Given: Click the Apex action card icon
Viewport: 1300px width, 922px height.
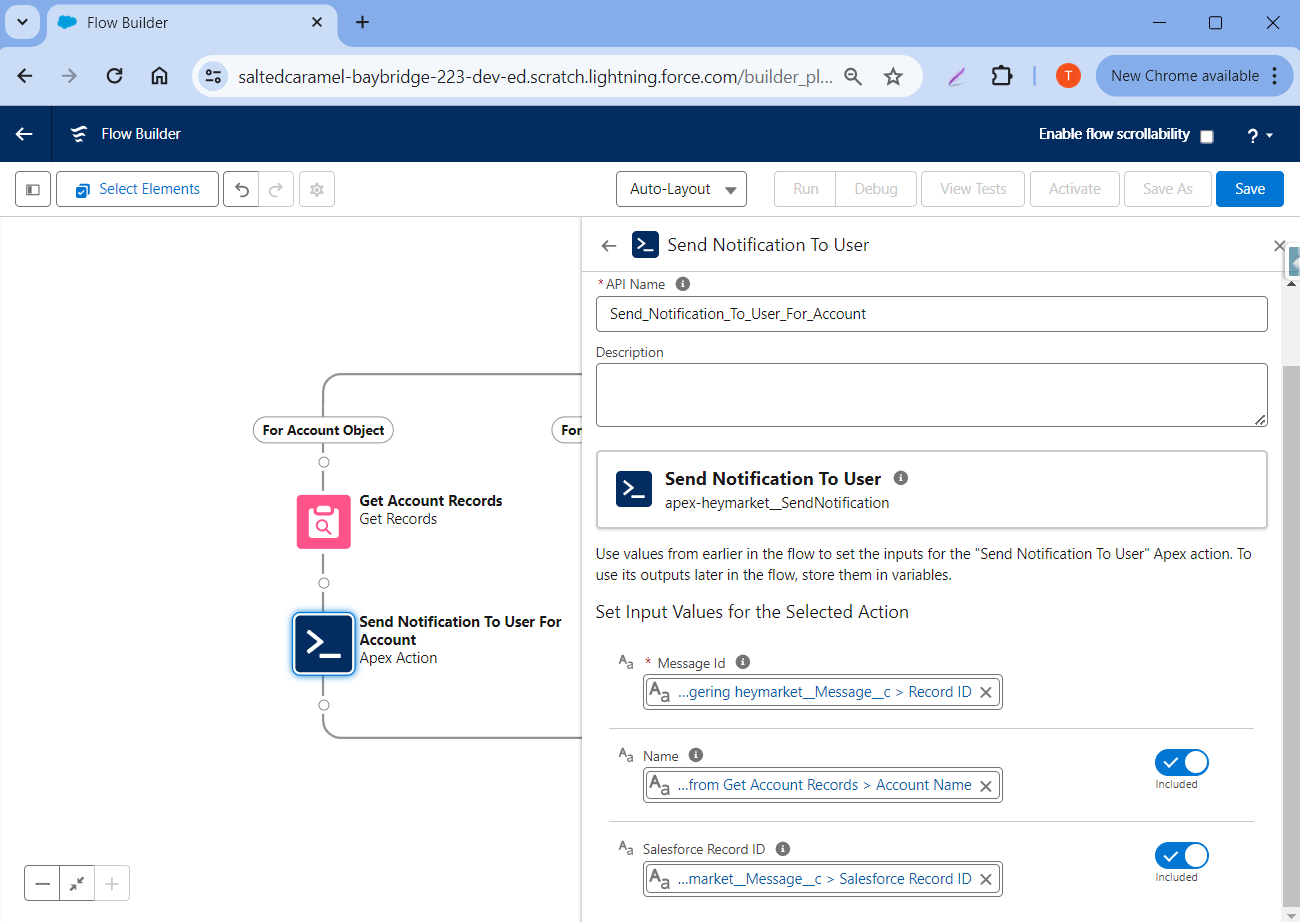Looking at the screenshot, I should [634, 489].
